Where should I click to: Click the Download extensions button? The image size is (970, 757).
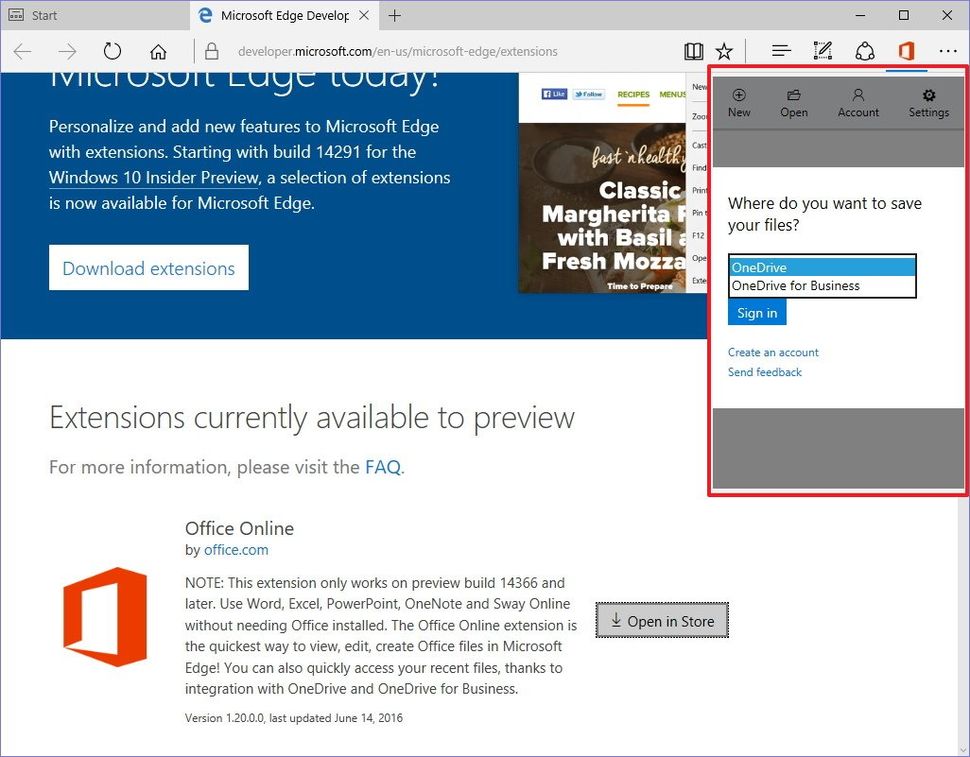148,267
